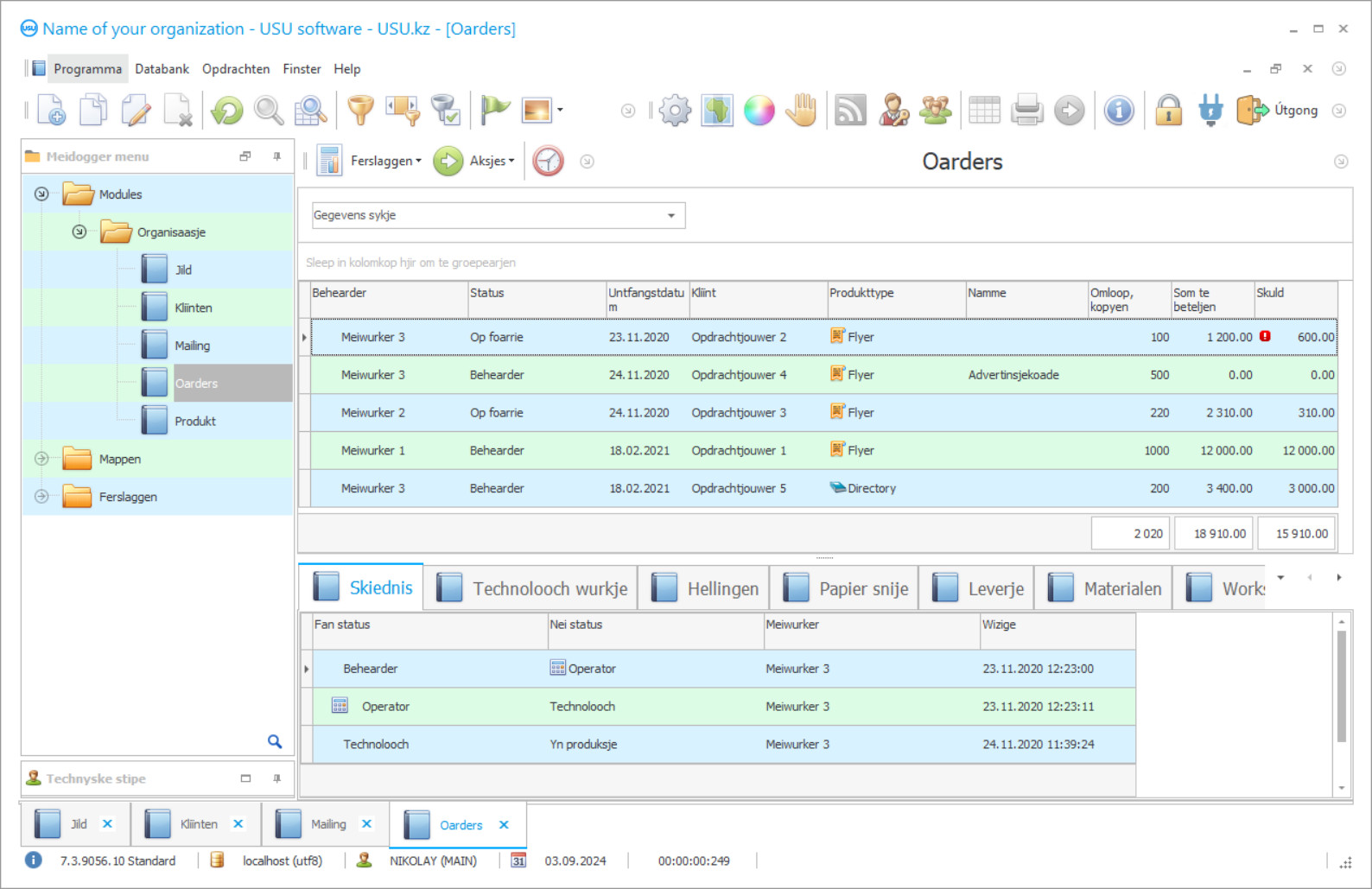Open the Ferslaggen reports dropdown

[x=384, y=162]
